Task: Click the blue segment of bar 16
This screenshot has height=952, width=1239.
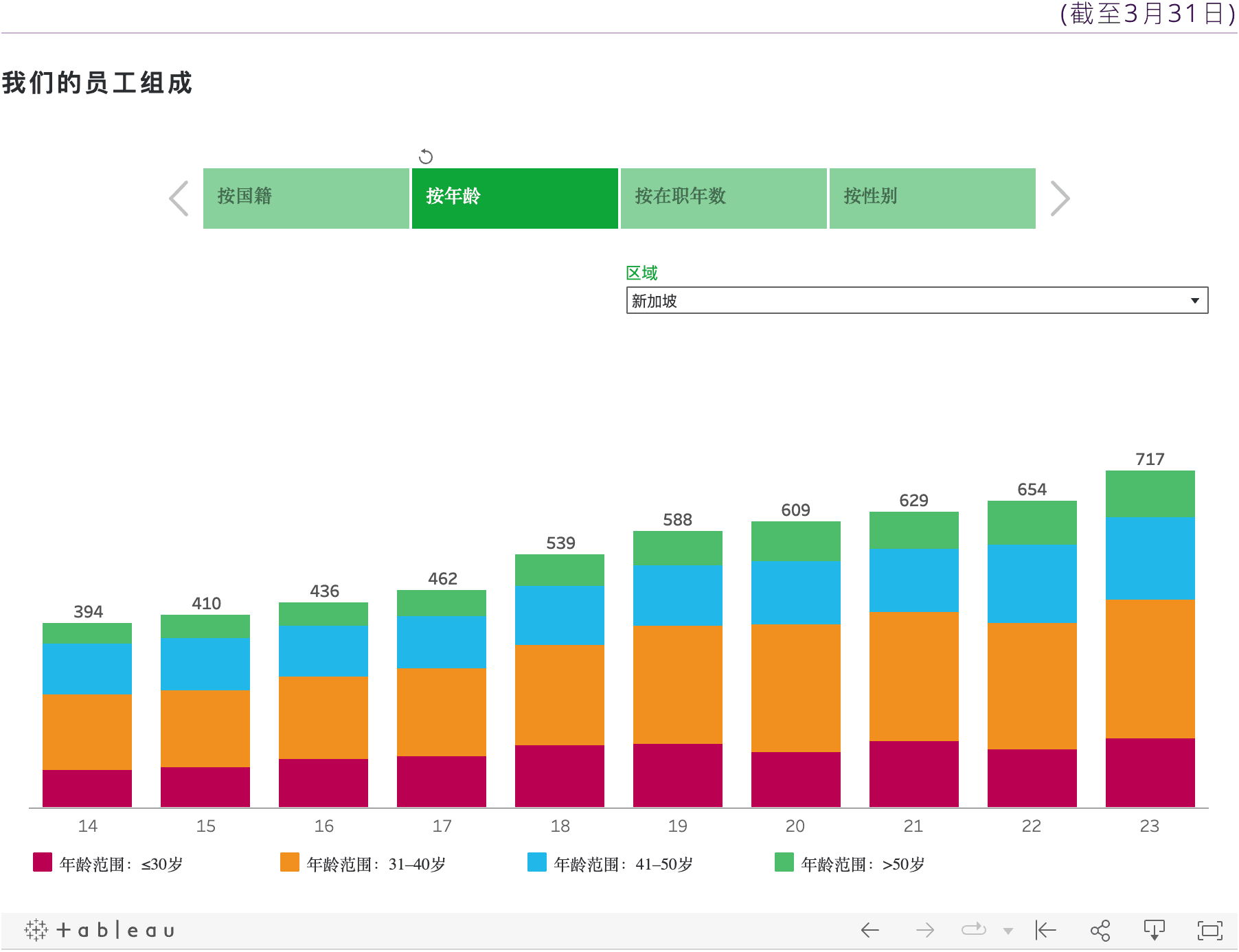Action: tap(323, 652)
